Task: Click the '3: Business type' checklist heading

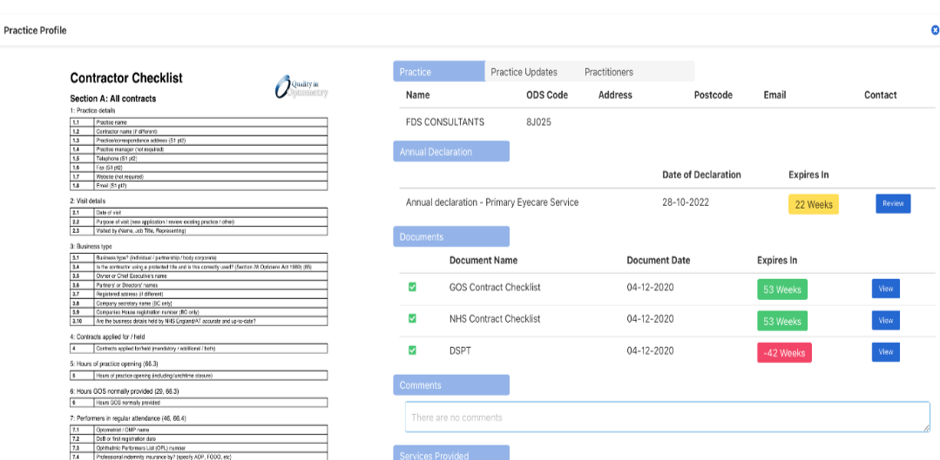Action: tap(91, 246)
